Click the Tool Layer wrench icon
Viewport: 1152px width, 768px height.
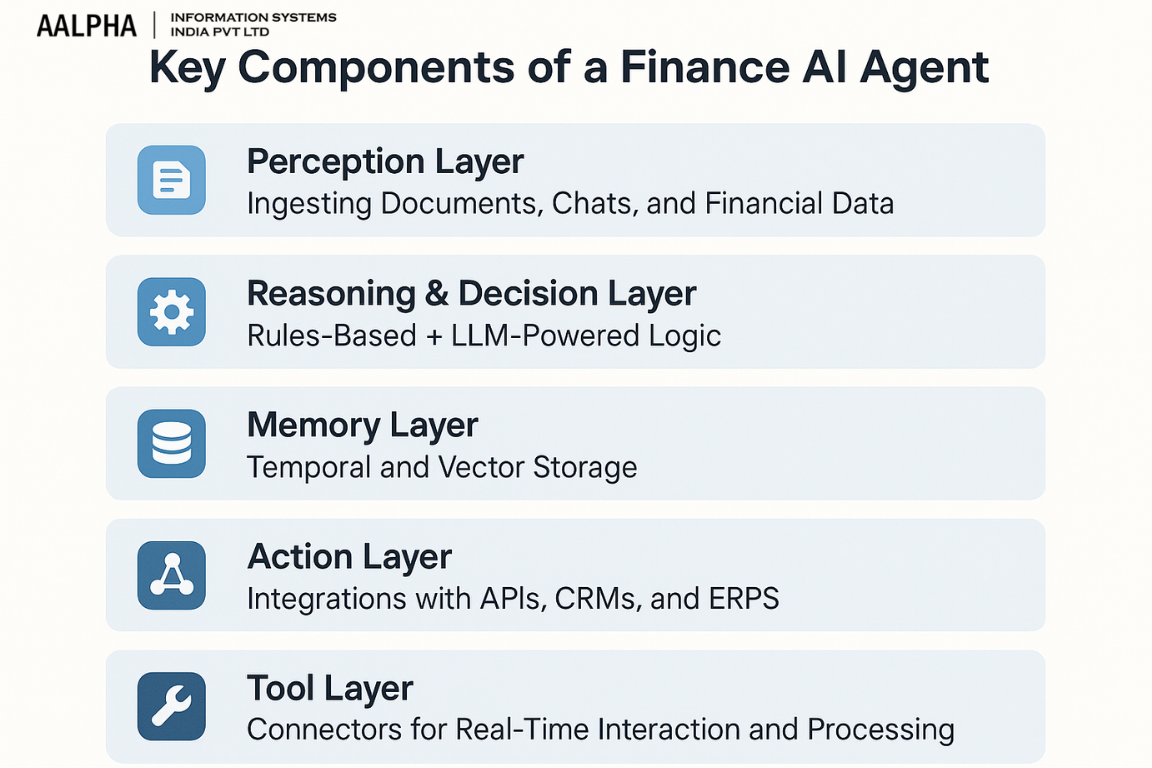click(171, 706)
